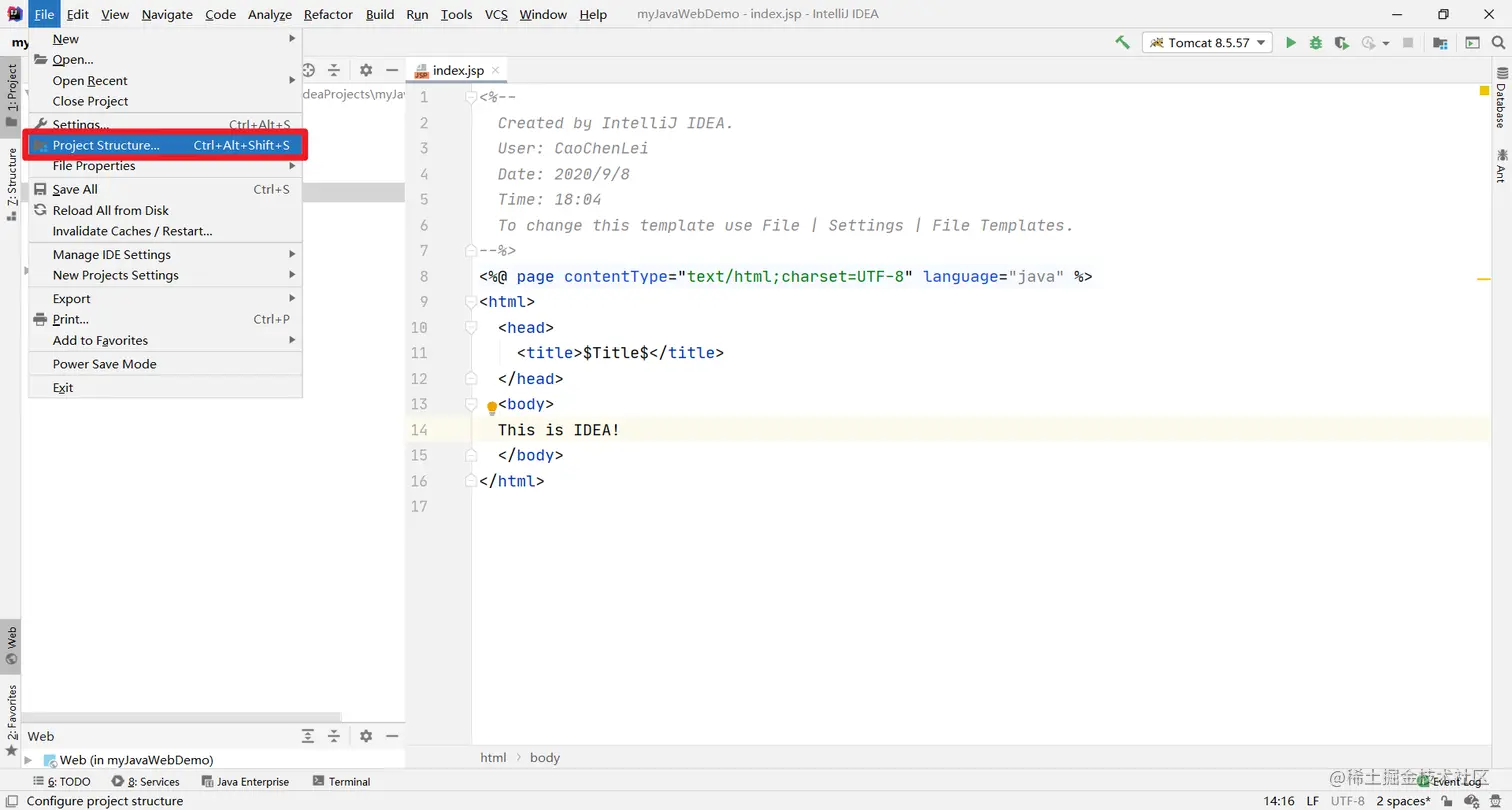This screenshot has height=810, width=1512.
Task: Collapse all in the Web panel
Action: click(x=334, y=736)
